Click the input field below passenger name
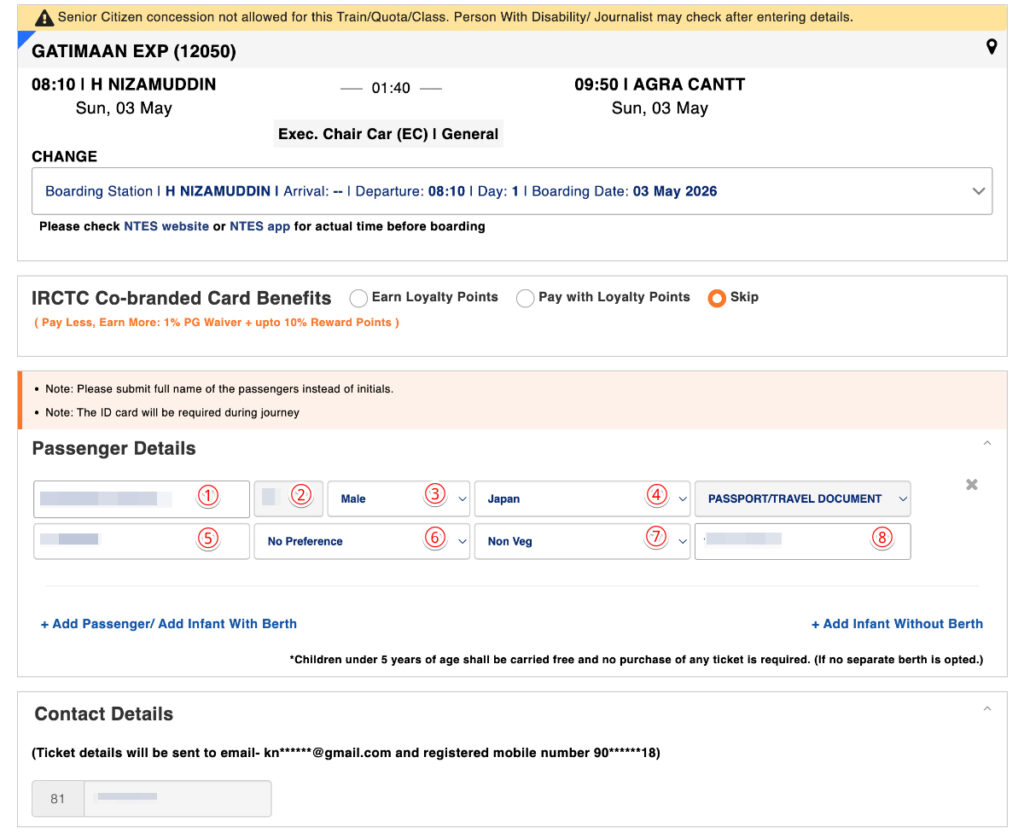Screen dimensions: 1024x839 141,541
